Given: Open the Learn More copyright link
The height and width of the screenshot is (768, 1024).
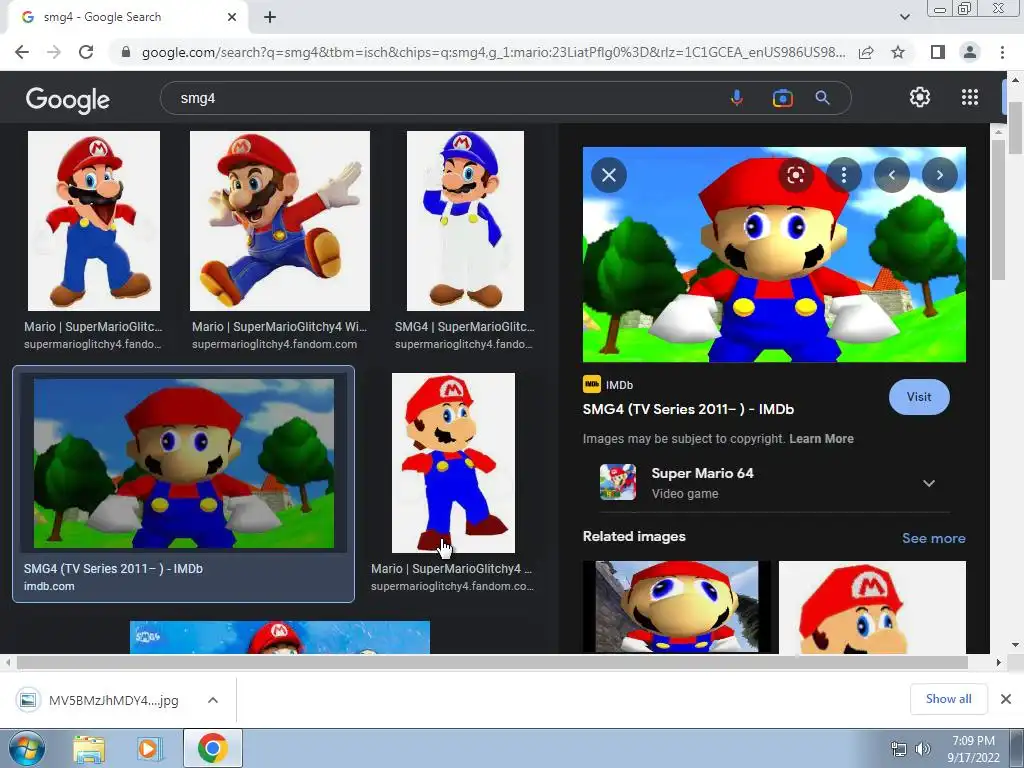Looking at the screenshot, I should (821, 439).
